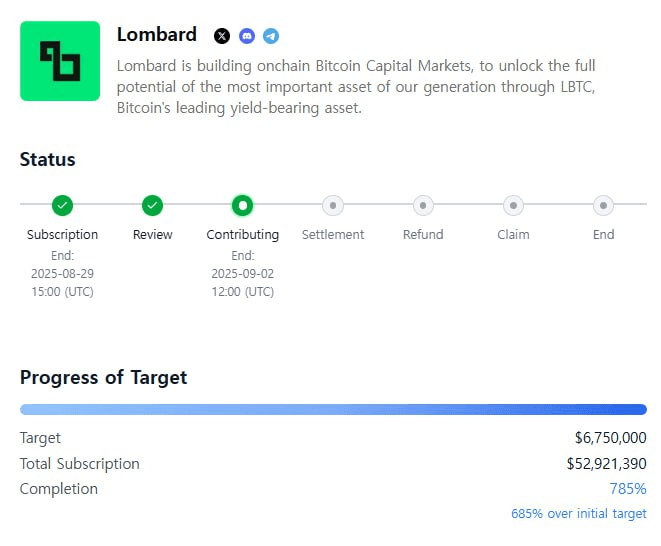
Task: Click the $52,921,390 total subscription amount
Action: click(606, 464)
